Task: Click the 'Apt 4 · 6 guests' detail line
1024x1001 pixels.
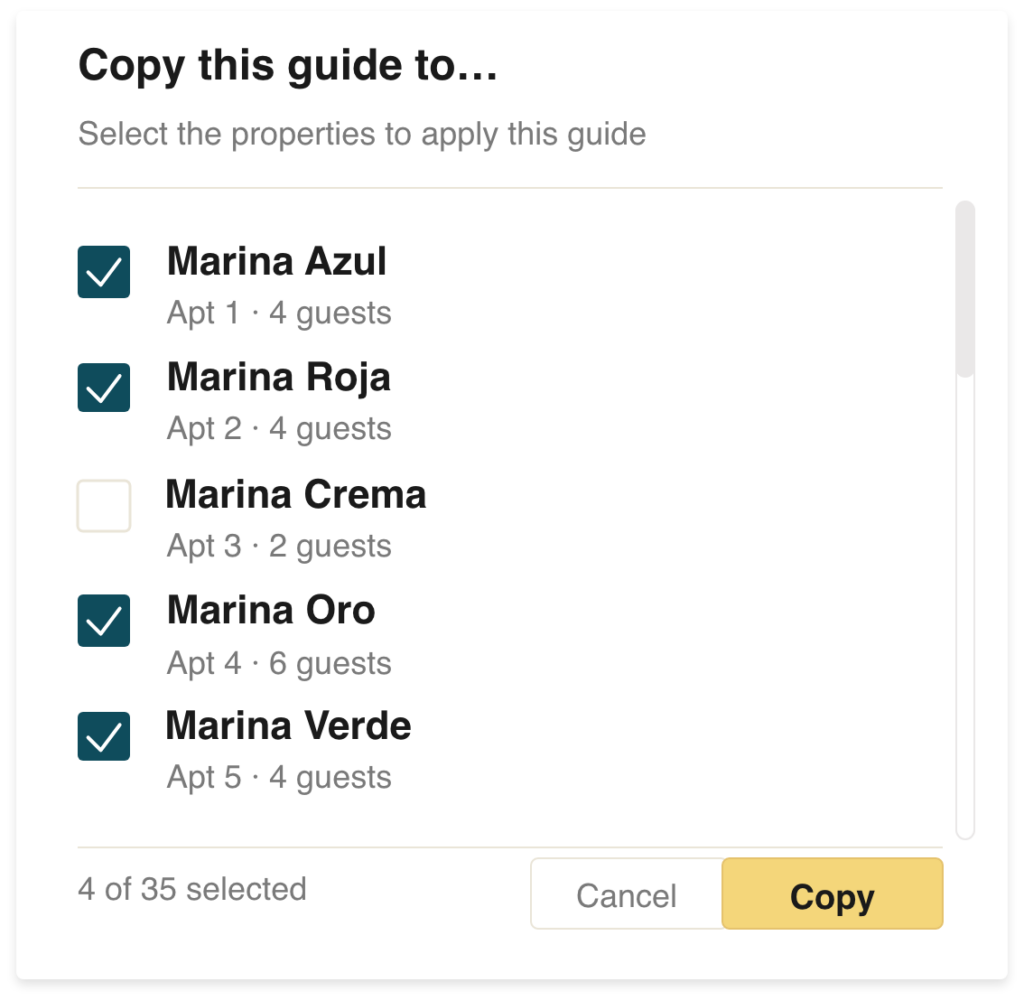Action: click(279, 663)
